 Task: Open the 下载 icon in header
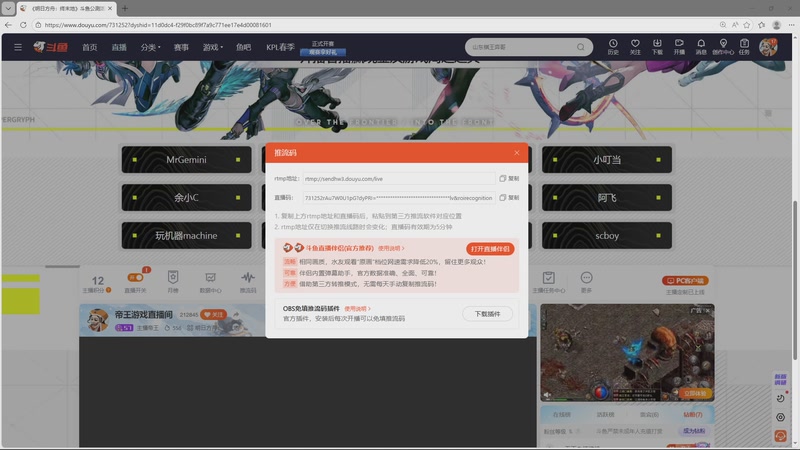pos(657,46)
